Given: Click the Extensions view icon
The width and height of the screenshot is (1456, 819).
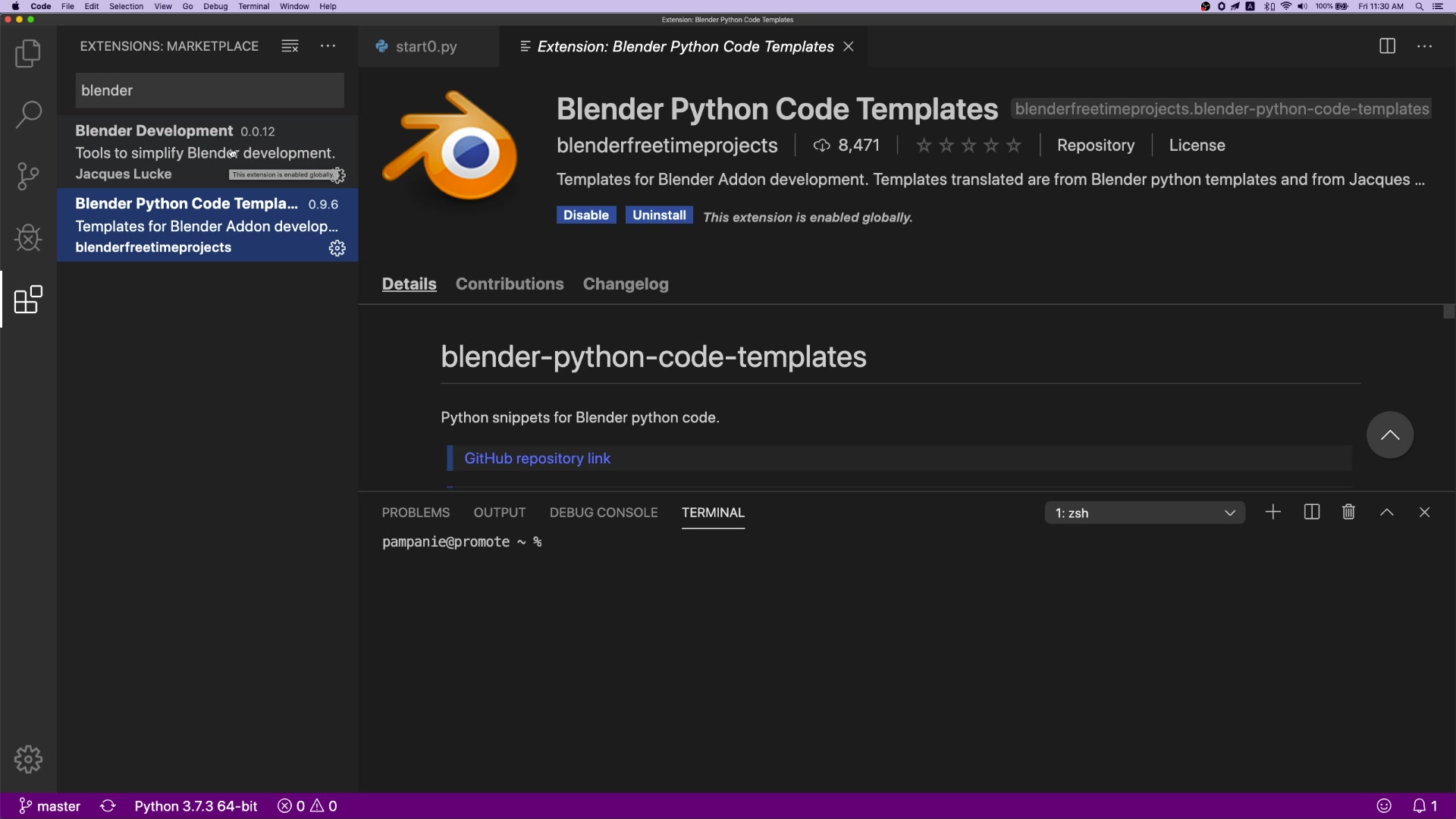Looking at the screenshot, I should click(28, 300).
